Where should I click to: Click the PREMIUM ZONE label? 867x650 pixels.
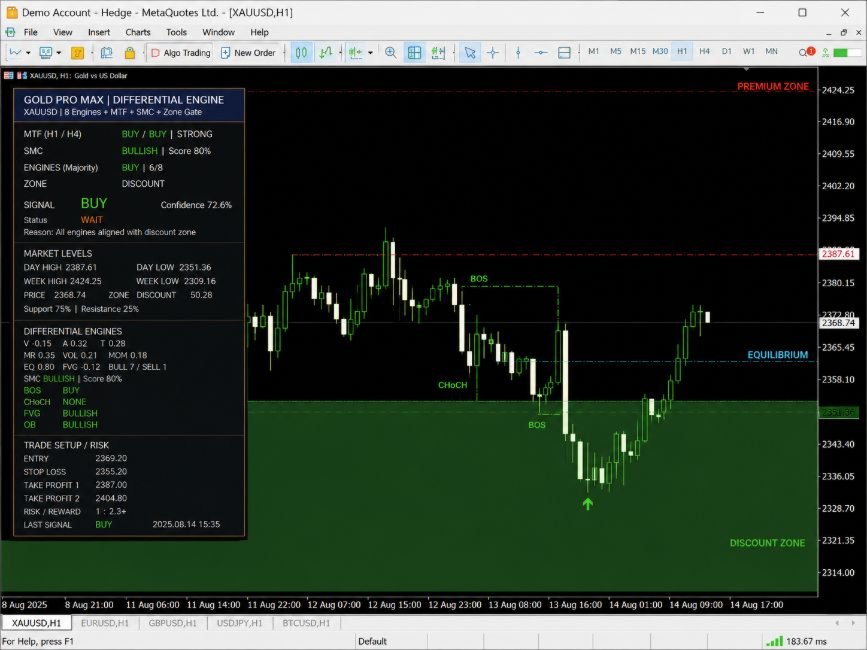tap(772, 87)
